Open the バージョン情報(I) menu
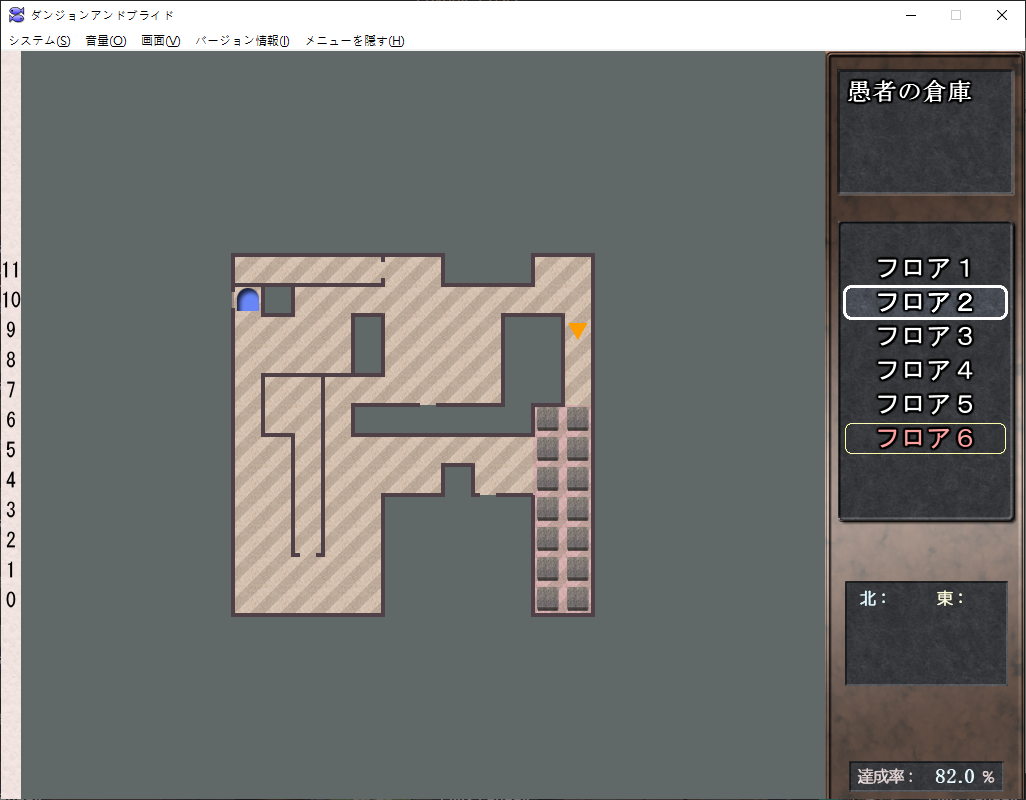The height and width of the screenshot is (800, 1026). point(242,41)
